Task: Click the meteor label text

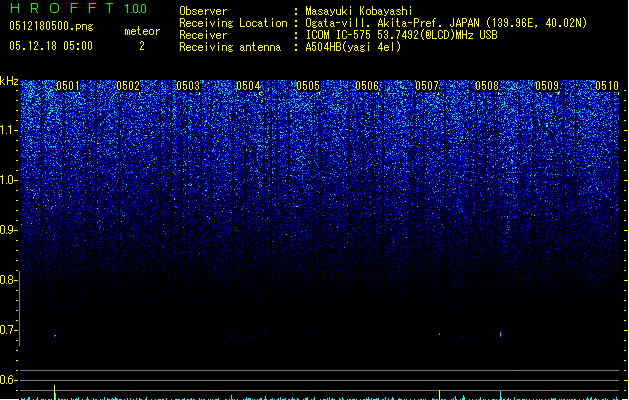Action: [x=142, y=31]
